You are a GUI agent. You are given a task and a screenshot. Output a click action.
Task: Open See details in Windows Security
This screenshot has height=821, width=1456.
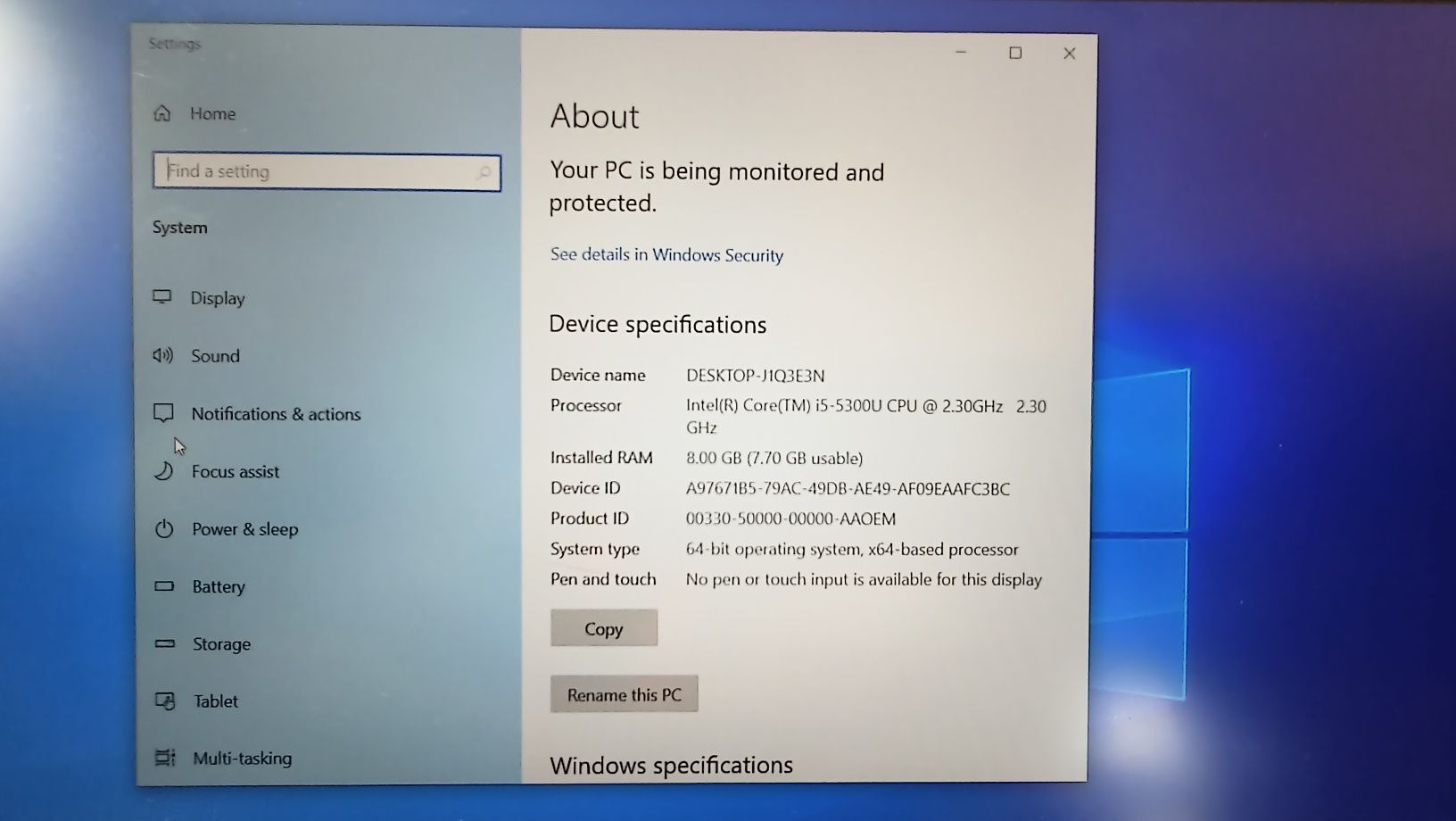click(666, 255)
